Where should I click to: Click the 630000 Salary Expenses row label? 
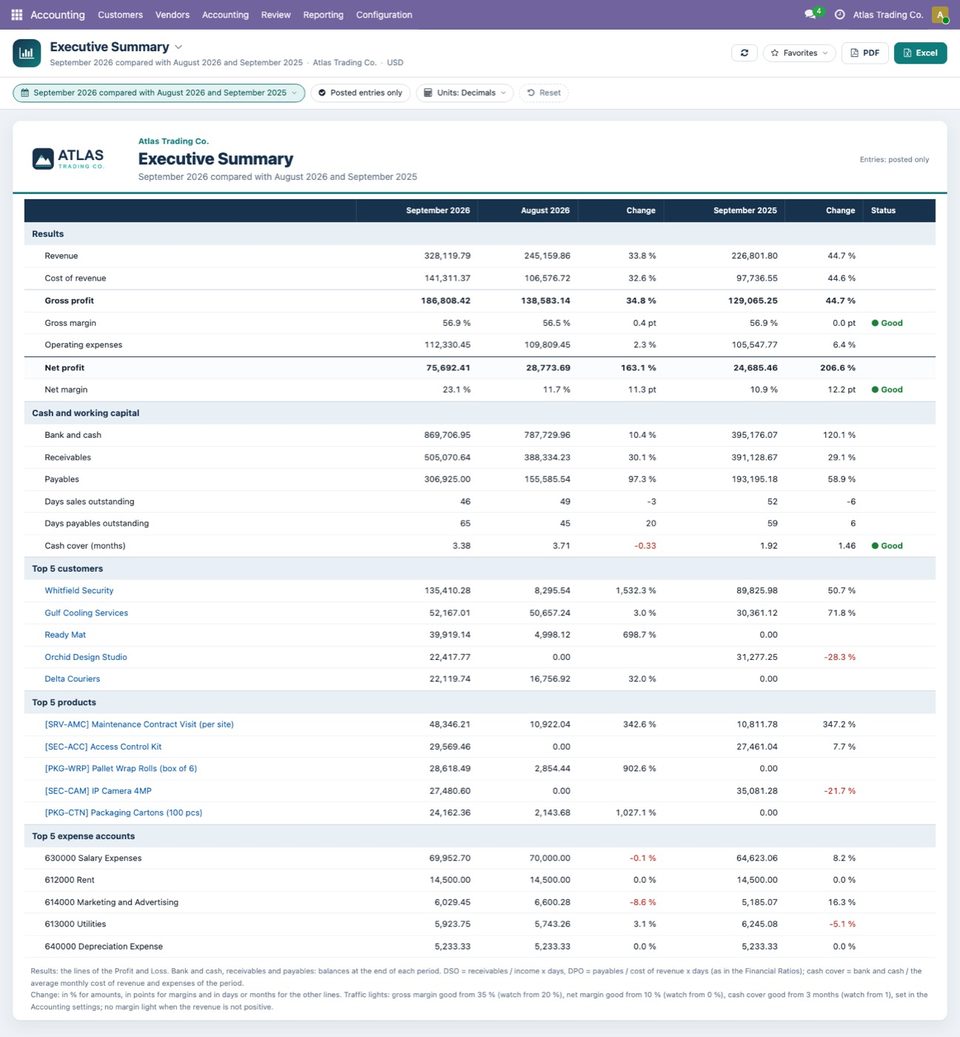tap(93, 858)
